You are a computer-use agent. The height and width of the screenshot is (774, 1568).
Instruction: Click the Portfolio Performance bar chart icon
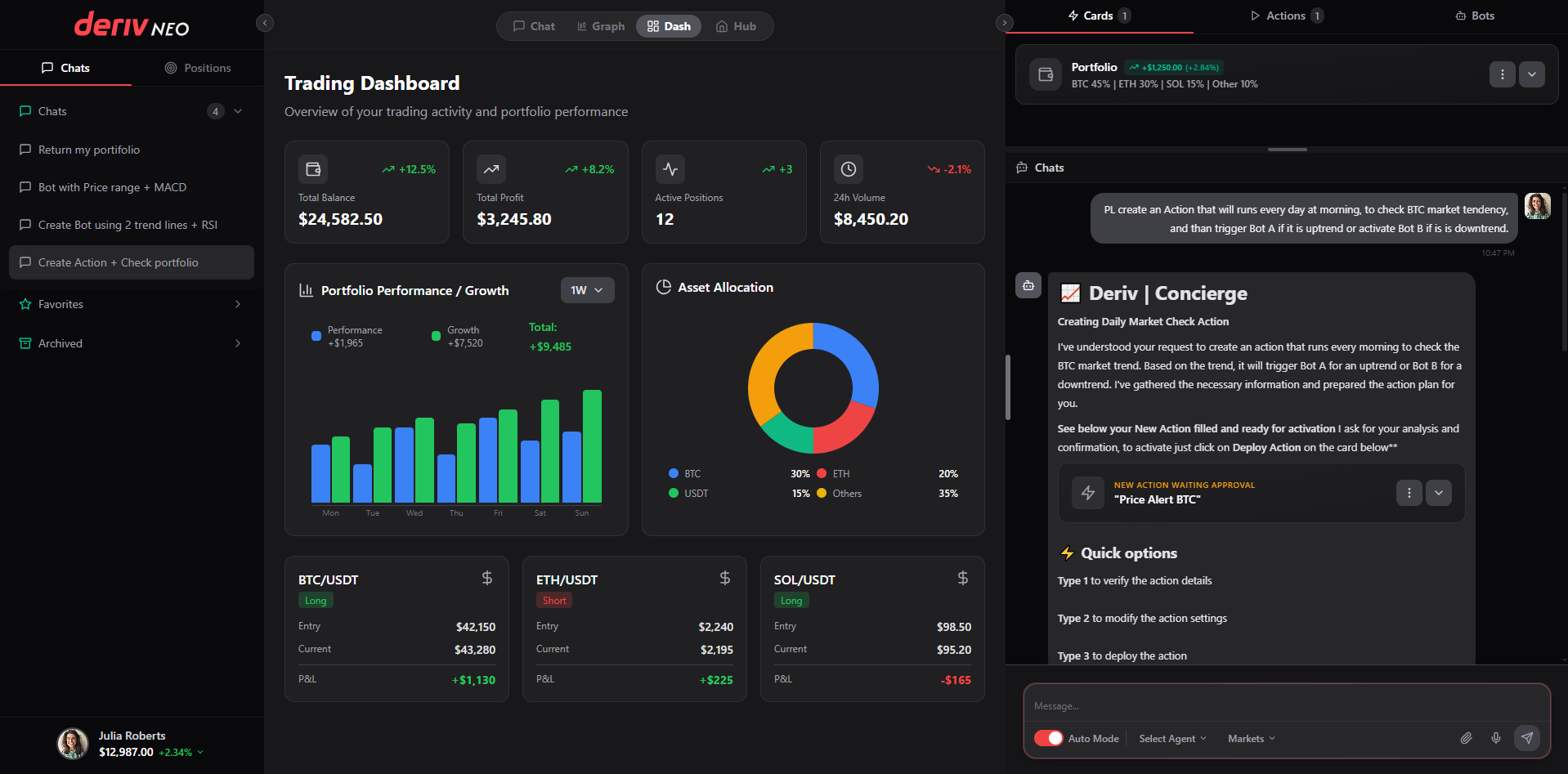[307, 290]
